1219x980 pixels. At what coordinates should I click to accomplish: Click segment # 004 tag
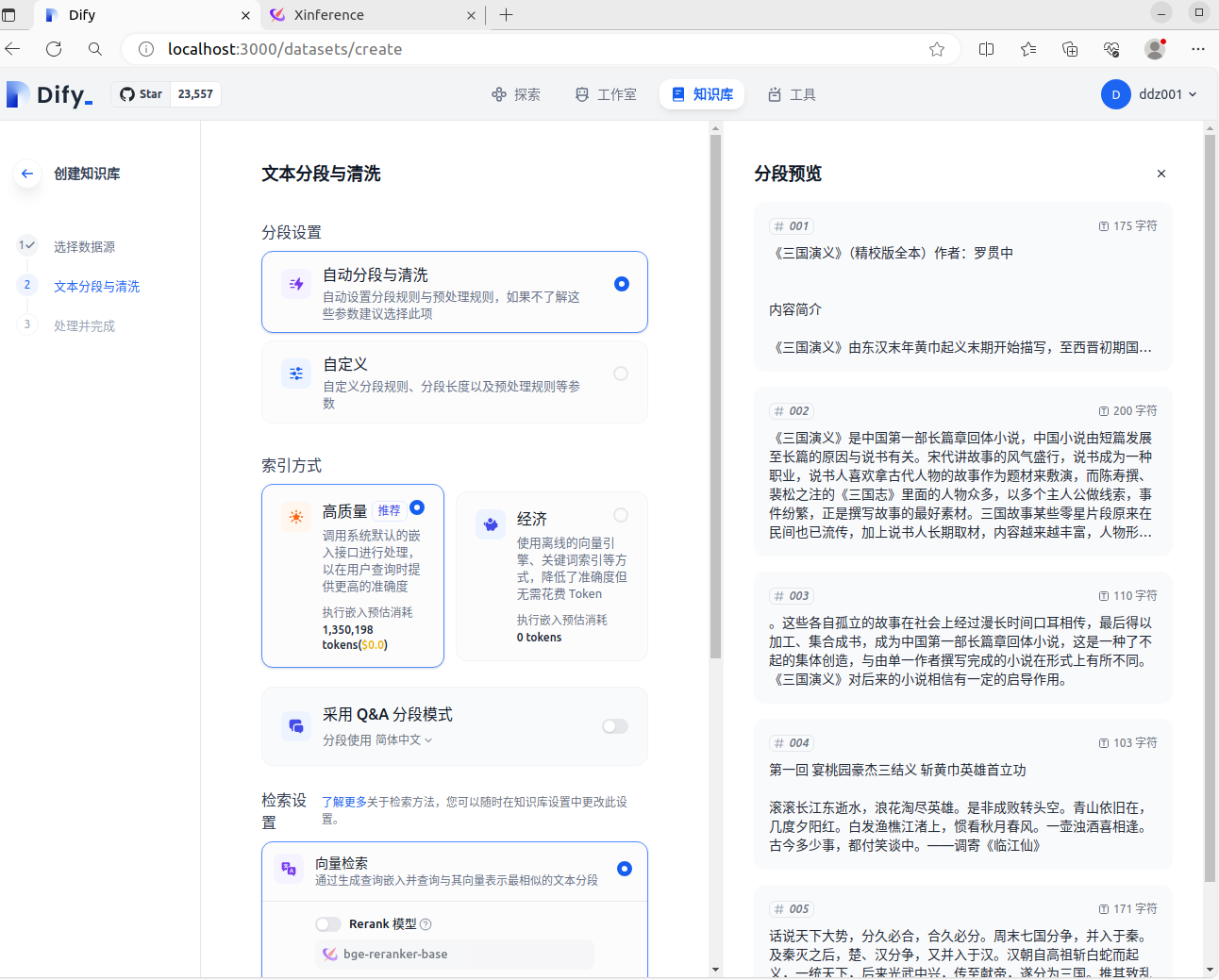[792, 743]
